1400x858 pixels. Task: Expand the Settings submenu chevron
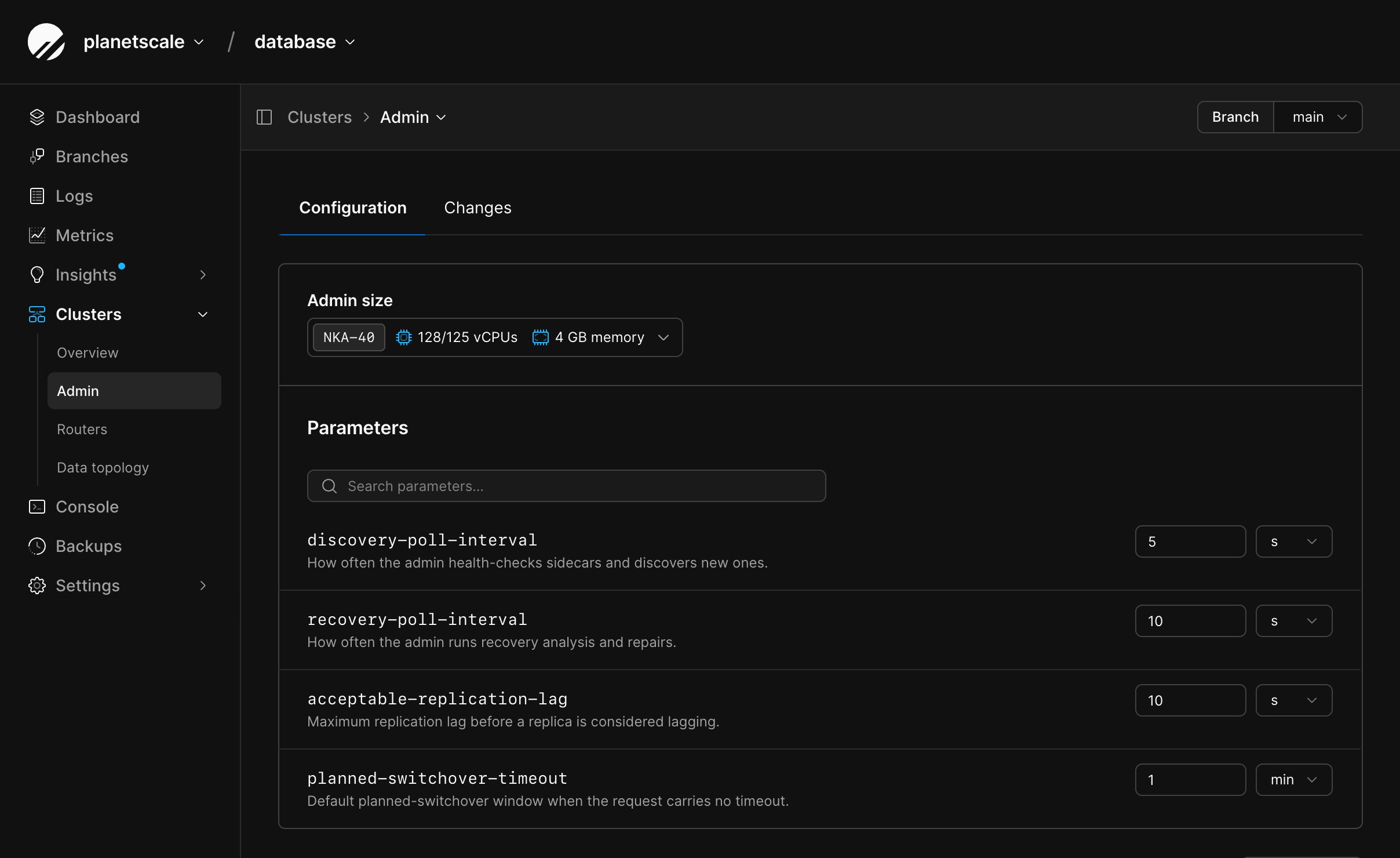[x=203, y=586]
